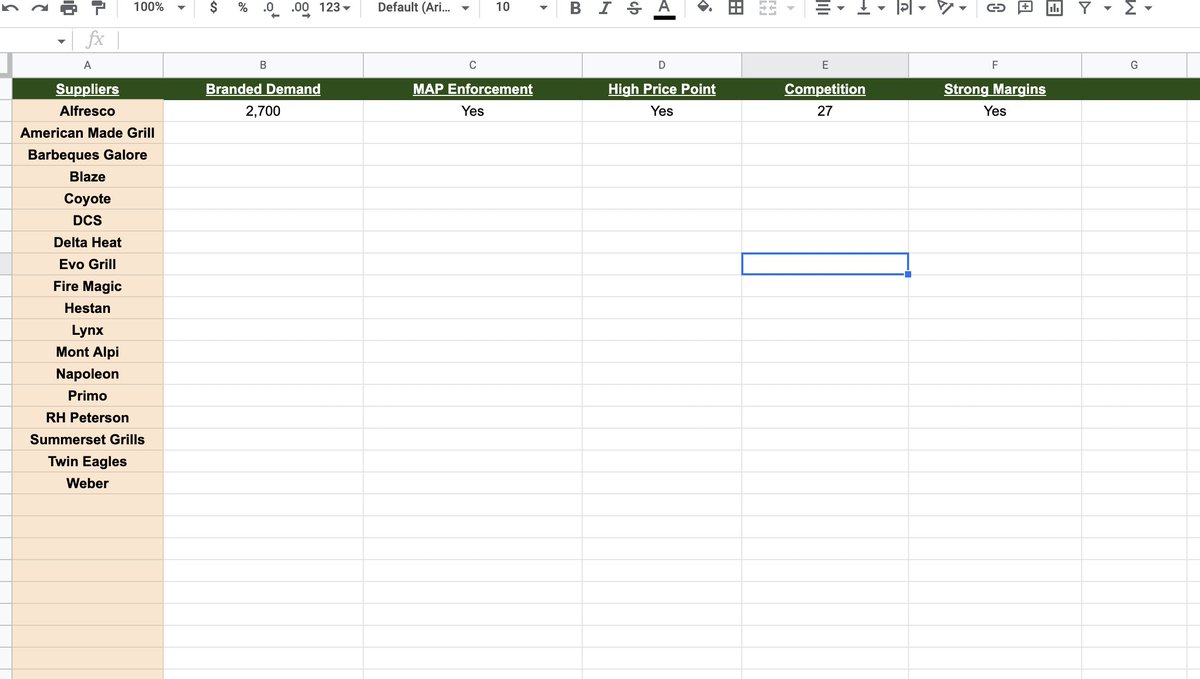The width and height of the screenshot is (1200, 679).
Task: Click the Suppliers header cell
Action: (x=87, y=89)
